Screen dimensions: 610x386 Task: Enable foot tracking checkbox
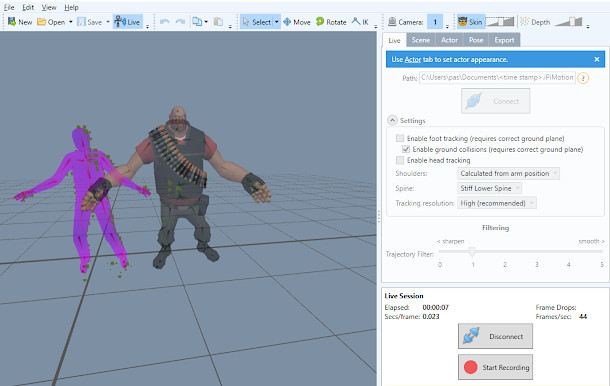point(400,138)
